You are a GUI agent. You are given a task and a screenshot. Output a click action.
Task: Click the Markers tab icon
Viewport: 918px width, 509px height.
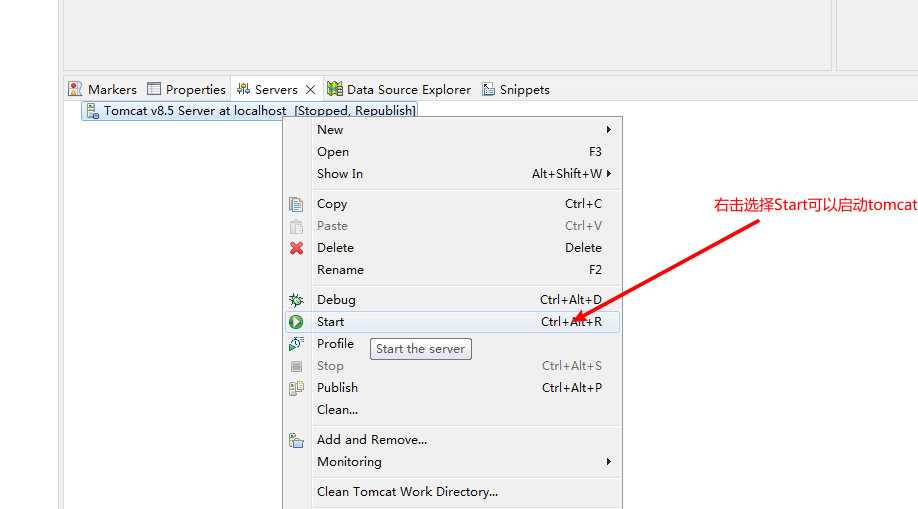(75, 89)
